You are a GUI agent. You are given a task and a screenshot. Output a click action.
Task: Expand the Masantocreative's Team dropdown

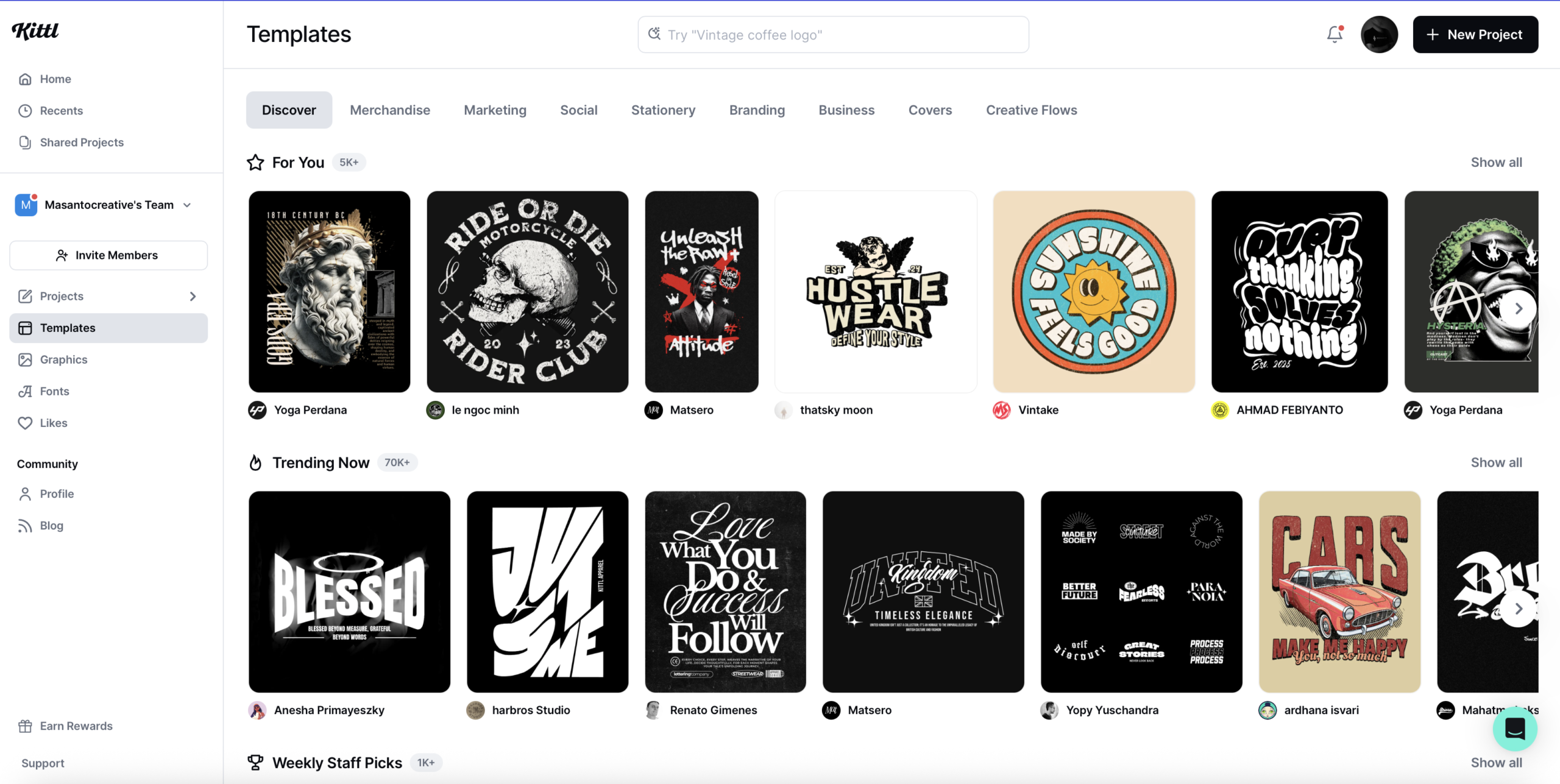click(186, 205)
